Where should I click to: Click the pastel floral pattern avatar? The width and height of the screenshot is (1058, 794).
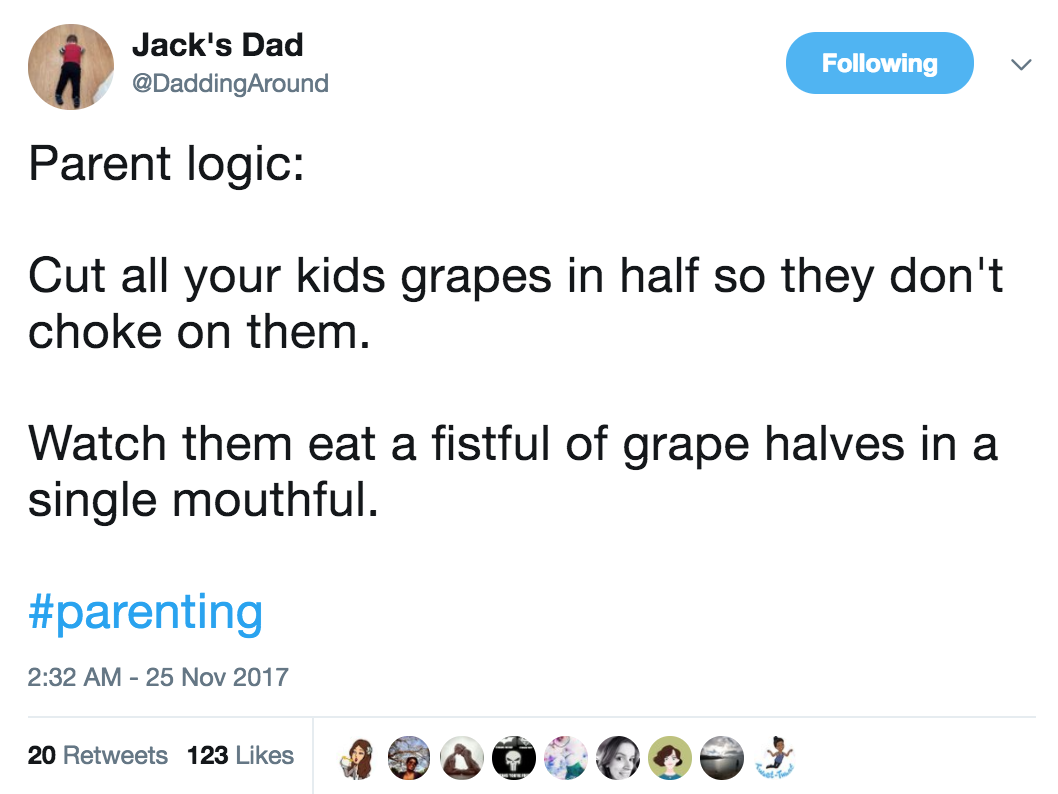(565, 758)
